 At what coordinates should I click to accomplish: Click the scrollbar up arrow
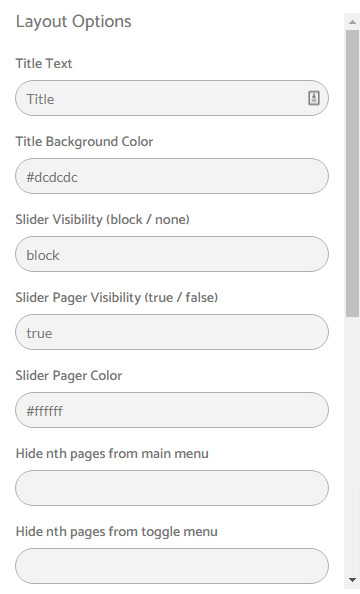(x=352, y=22)
